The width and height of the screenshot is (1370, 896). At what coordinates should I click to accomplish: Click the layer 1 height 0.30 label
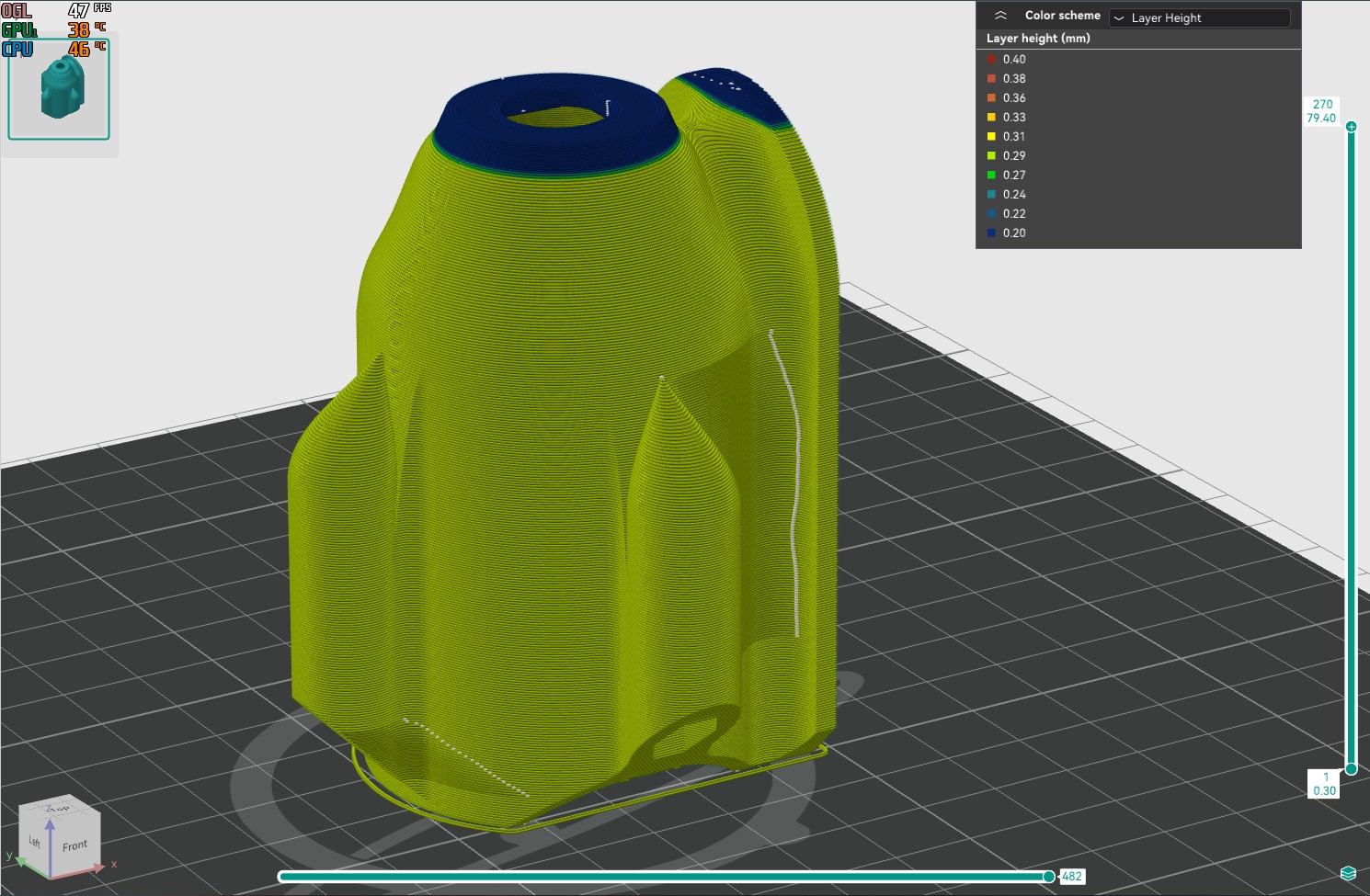pyautogui.click(x=1324, y=784)
